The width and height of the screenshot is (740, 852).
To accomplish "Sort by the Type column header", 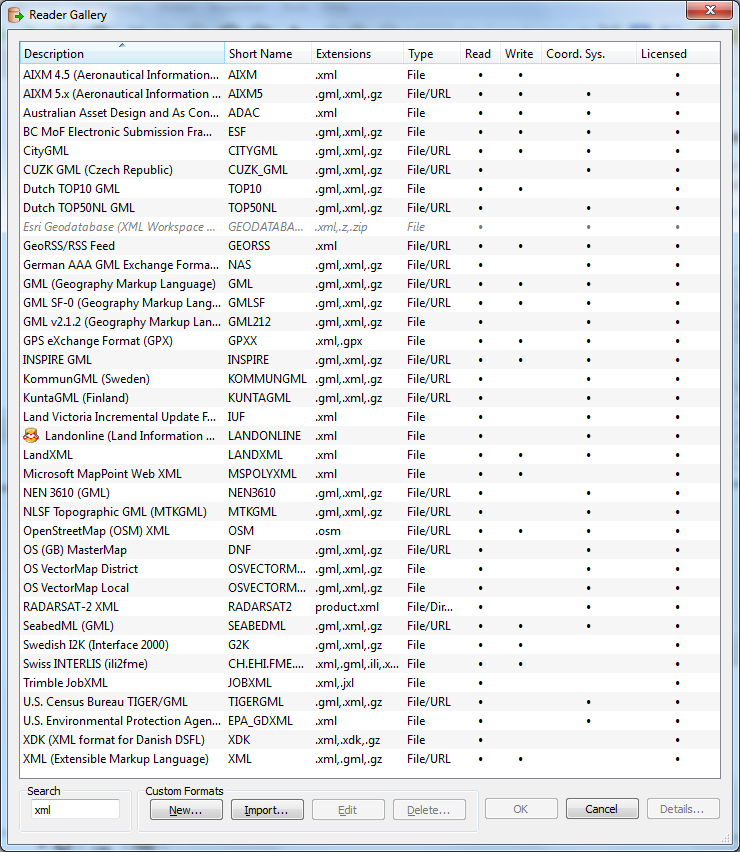I will tap(432, 54).
